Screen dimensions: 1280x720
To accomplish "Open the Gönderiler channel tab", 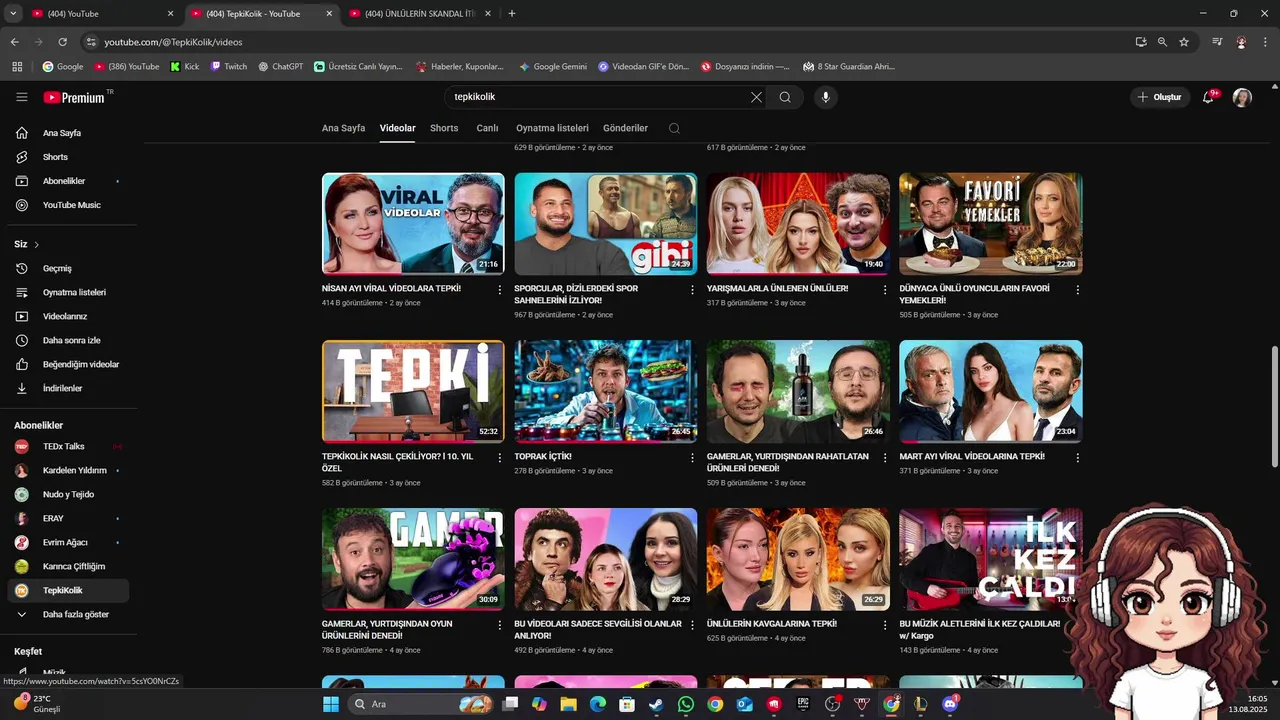I will (x=625, y=128).
